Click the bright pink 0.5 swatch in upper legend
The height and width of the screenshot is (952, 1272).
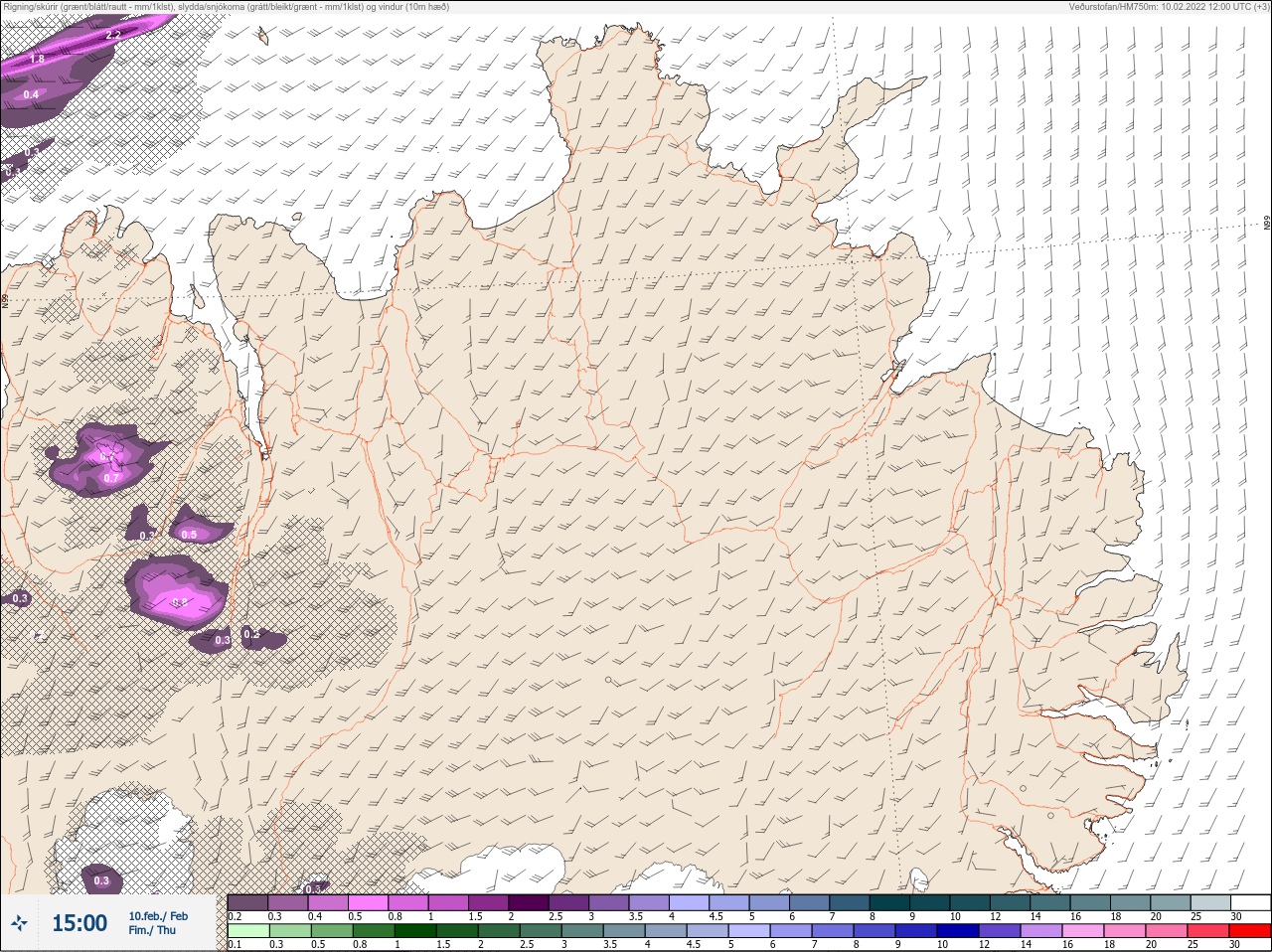(x=368, y=902)
